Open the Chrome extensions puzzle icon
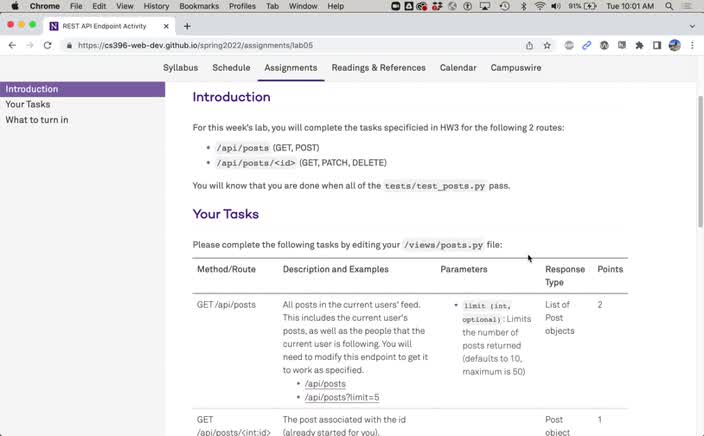Viewport: 704px width, 436px height. pyautogui.click(x=639, y=45)
